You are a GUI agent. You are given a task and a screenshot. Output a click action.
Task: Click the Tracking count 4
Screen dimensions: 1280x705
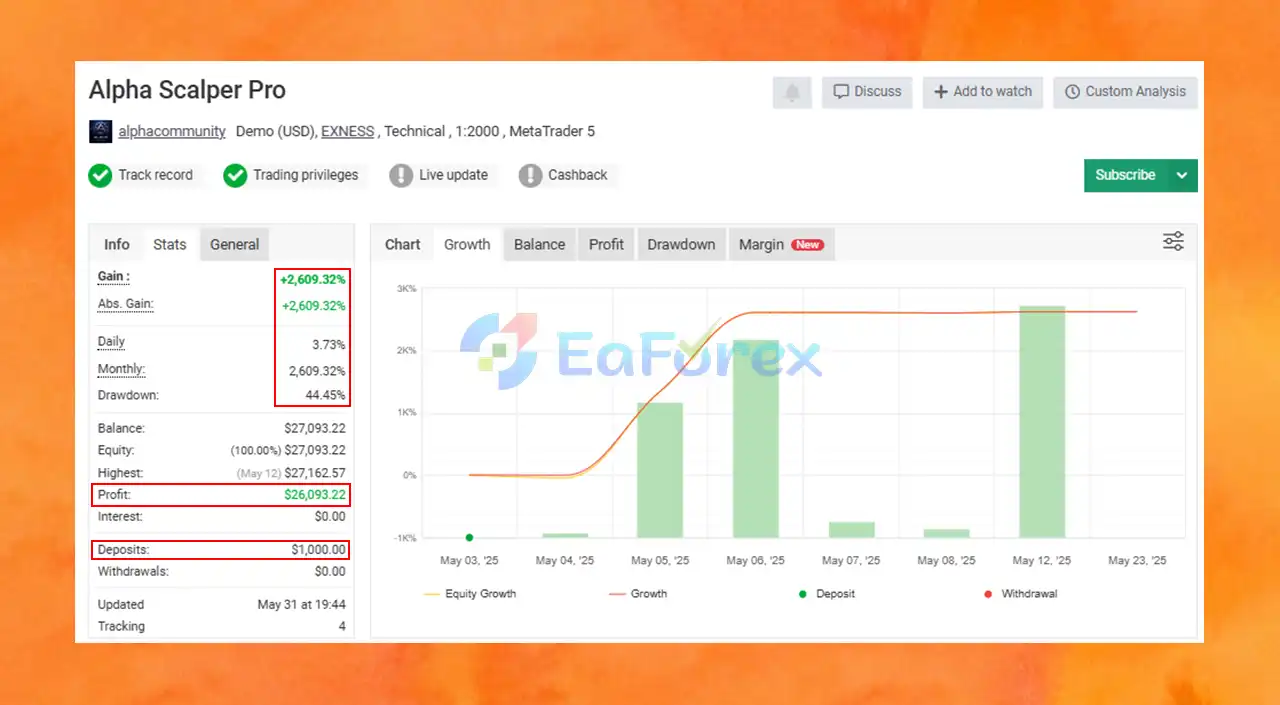[x=342, y=627]
